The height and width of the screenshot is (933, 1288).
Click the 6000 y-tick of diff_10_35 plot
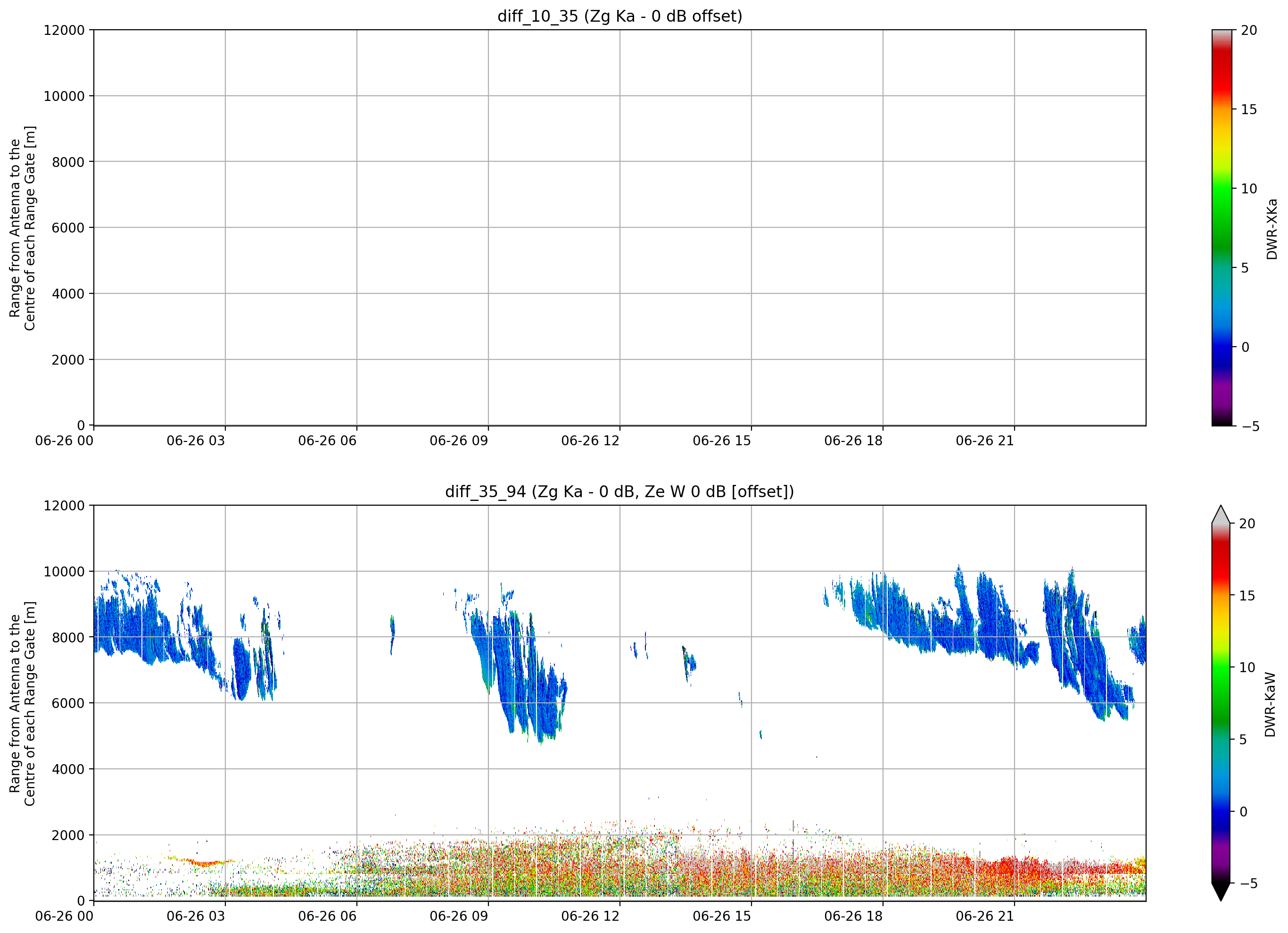[68, 228]
